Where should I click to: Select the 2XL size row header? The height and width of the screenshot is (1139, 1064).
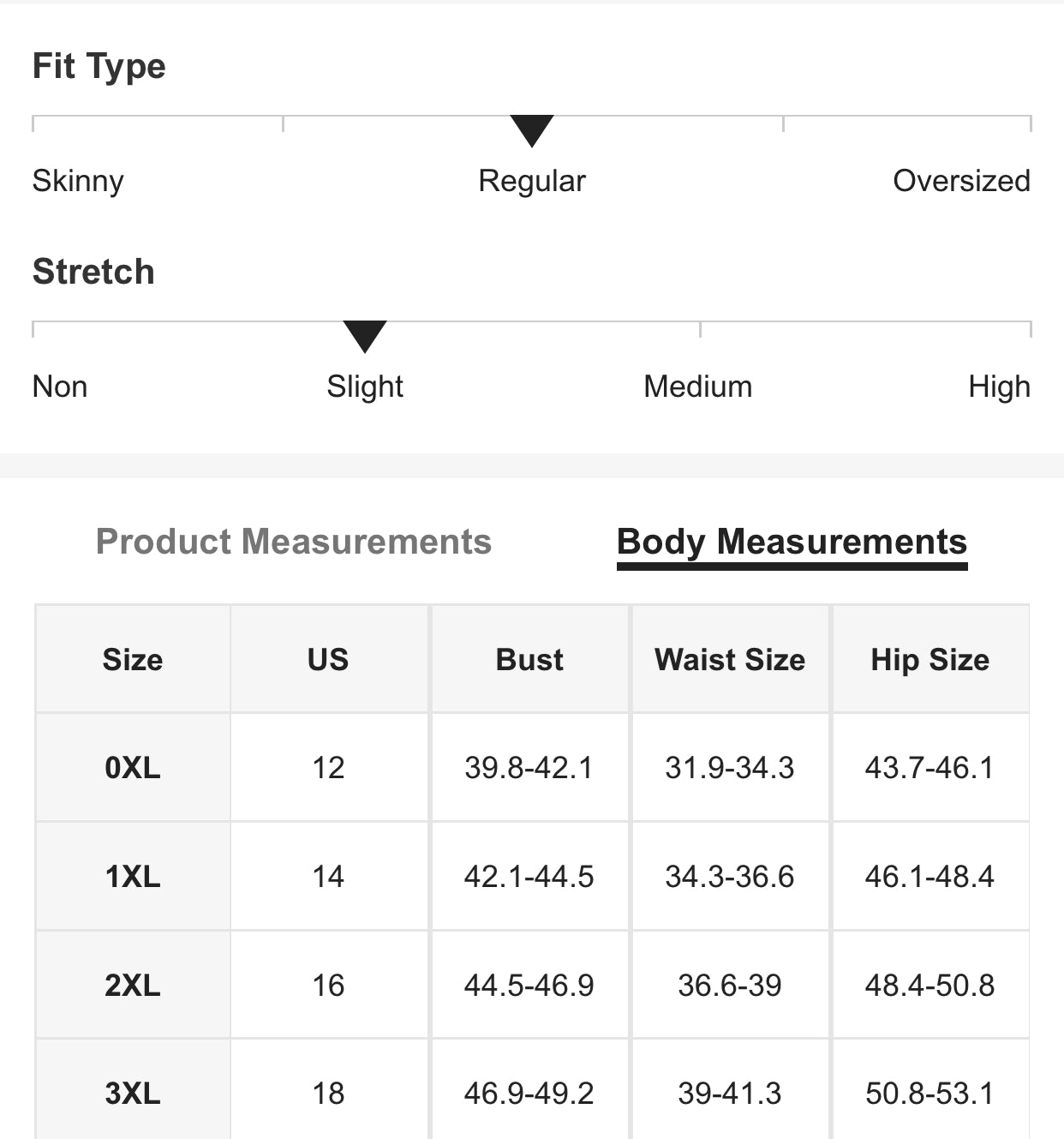[x=133, y=985]
